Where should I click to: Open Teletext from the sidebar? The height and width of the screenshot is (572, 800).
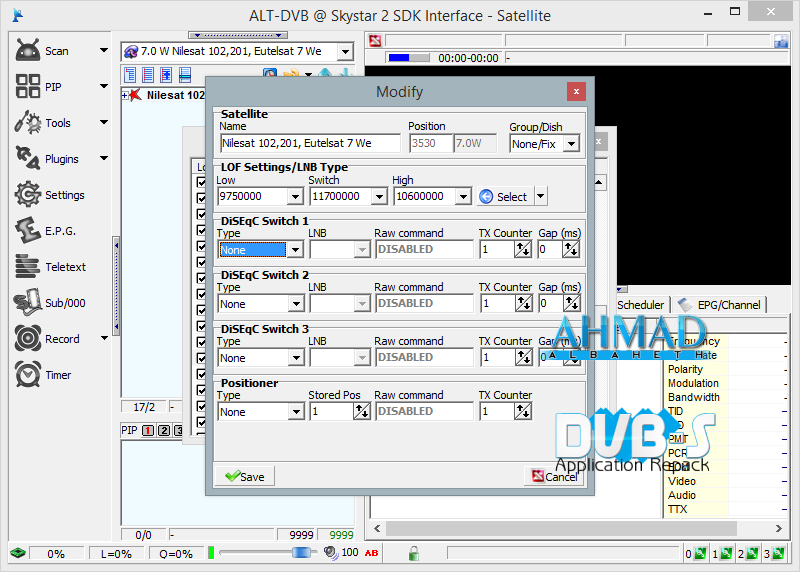(51, 266)
